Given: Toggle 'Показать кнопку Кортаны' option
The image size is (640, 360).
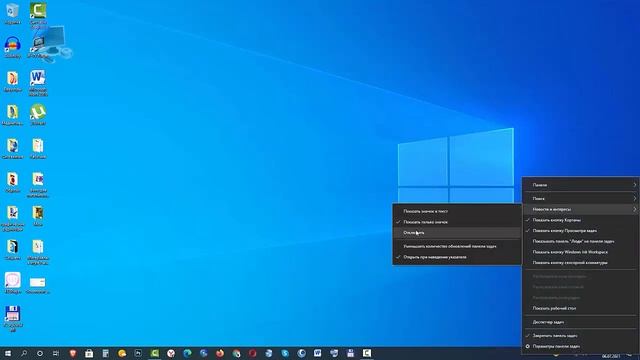Looking at the screenshot, I should tap(580, 220).
